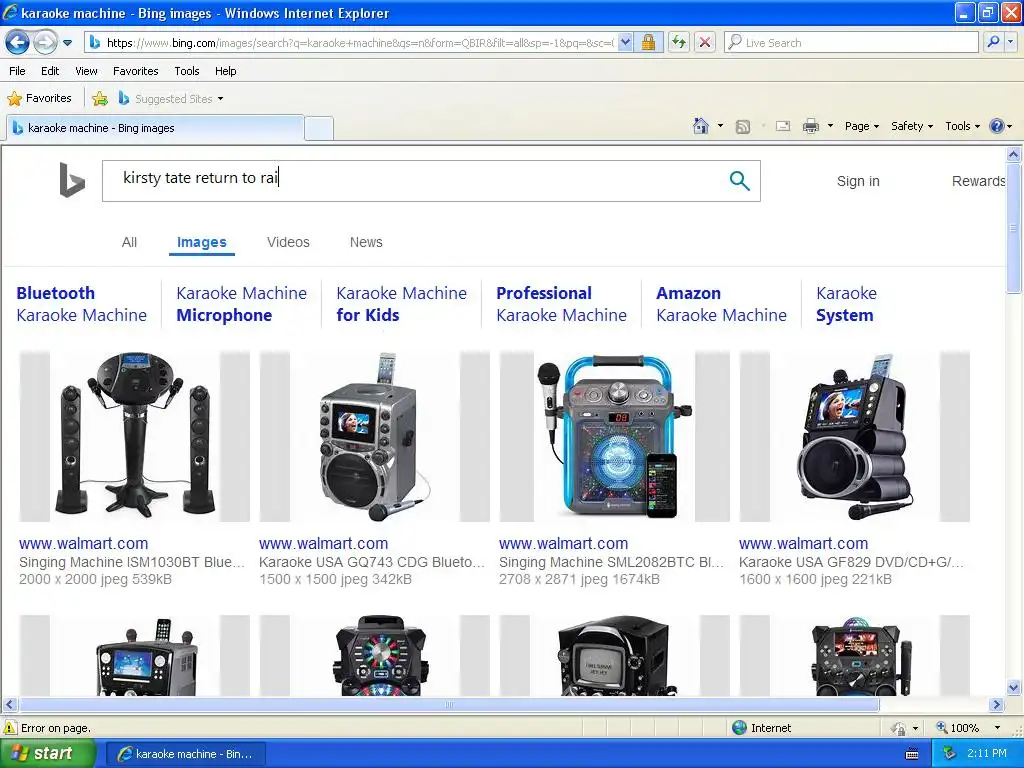1024x768 pixels.
Task: Open Singing Machine SML2082BTC image thumbnail
Action: (615, 436)
